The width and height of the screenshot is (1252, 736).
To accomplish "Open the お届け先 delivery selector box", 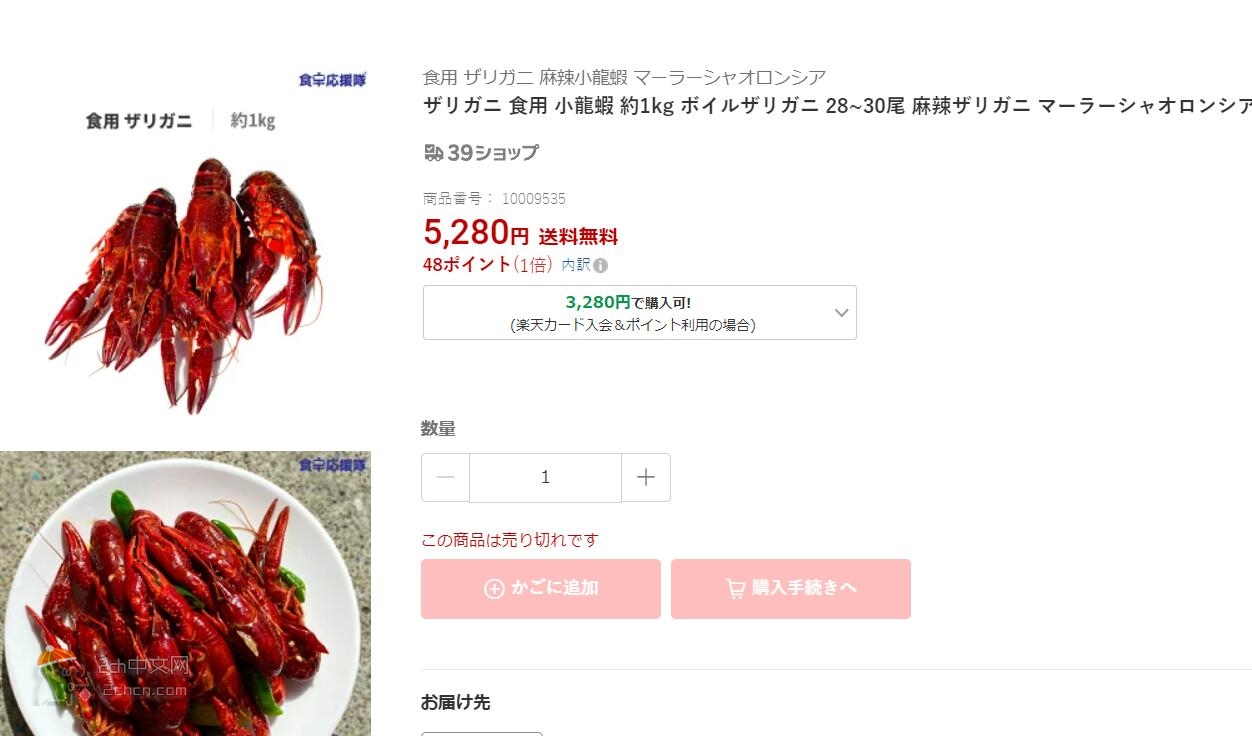I will (482, 733).
